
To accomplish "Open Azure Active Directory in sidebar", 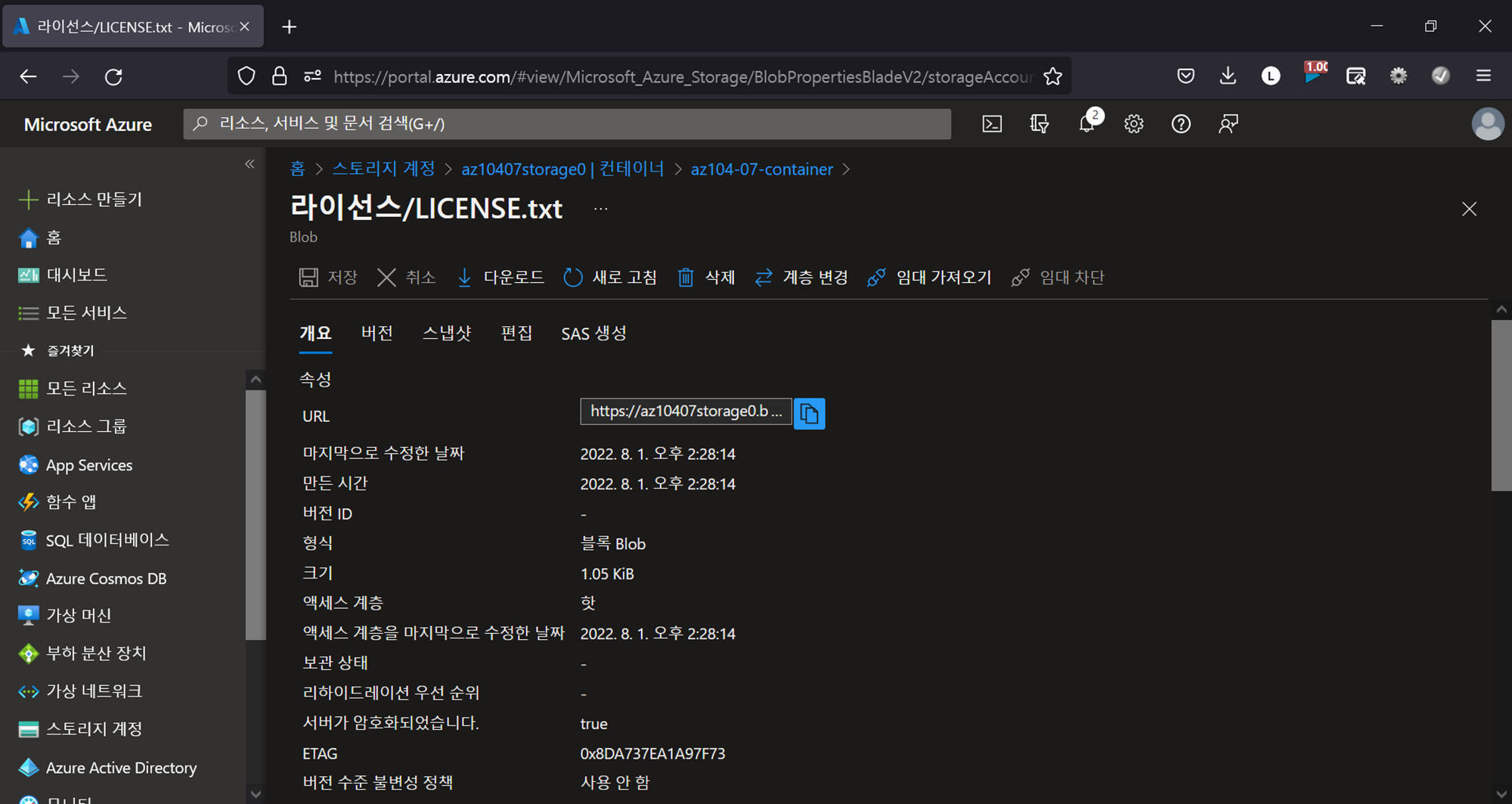I will (x=107, y=768).
